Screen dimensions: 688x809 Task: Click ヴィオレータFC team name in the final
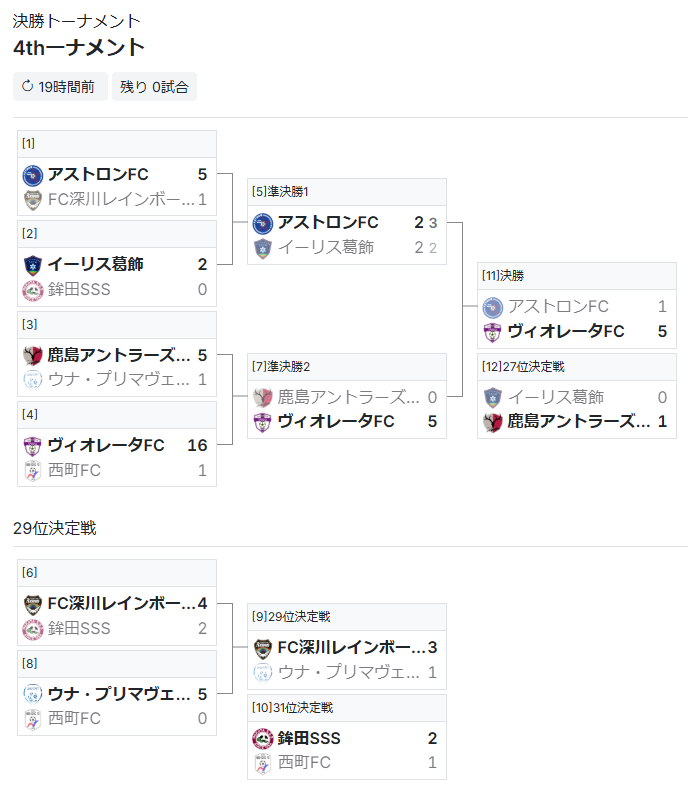(x=566, y=331)
